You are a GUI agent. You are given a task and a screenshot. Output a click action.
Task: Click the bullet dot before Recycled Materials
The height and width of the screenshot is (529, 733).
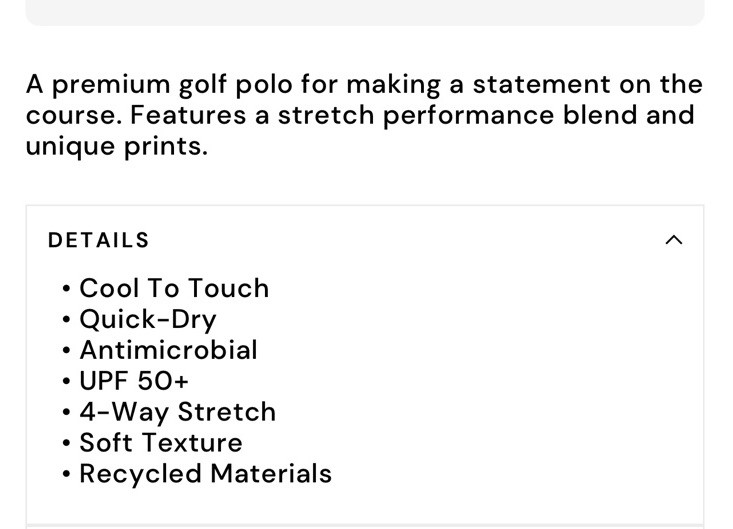pyautogui.click(x=66, y=475)
